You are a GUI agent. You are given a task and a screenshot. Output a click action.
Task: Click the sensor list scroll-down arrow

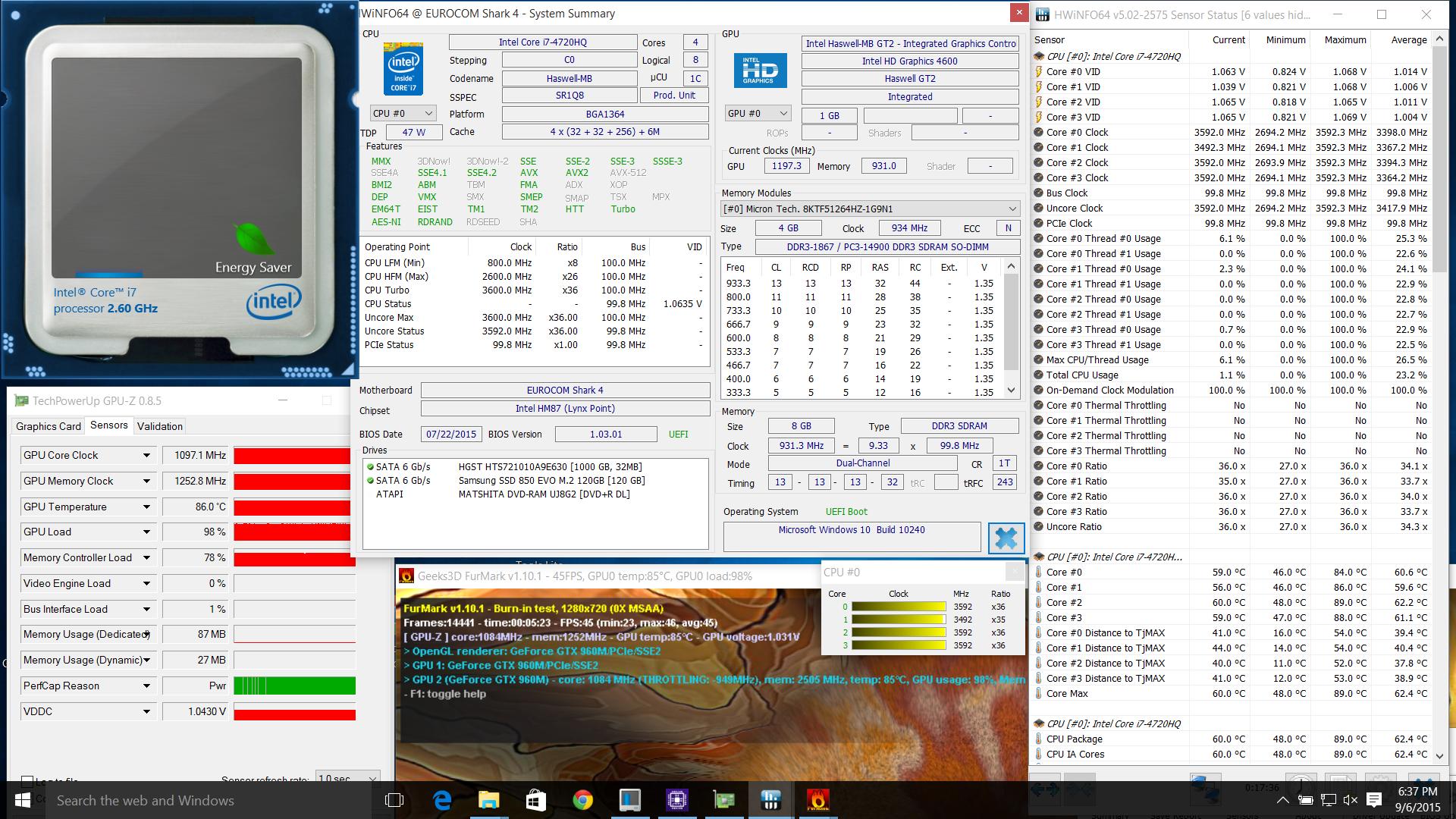click(1440, 756)
